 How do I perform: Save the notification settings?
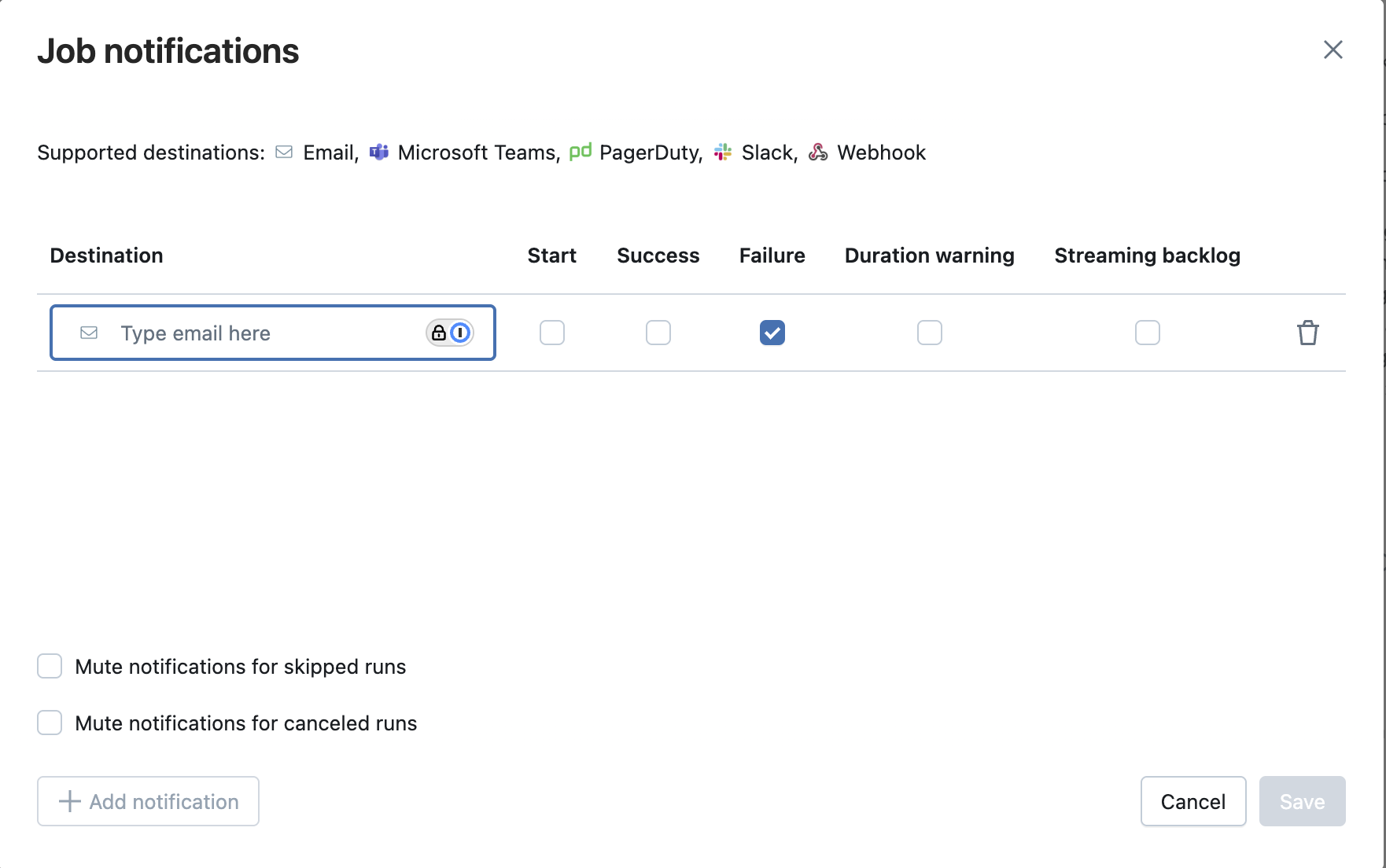pyautogui.click(x=1302, y=801)
